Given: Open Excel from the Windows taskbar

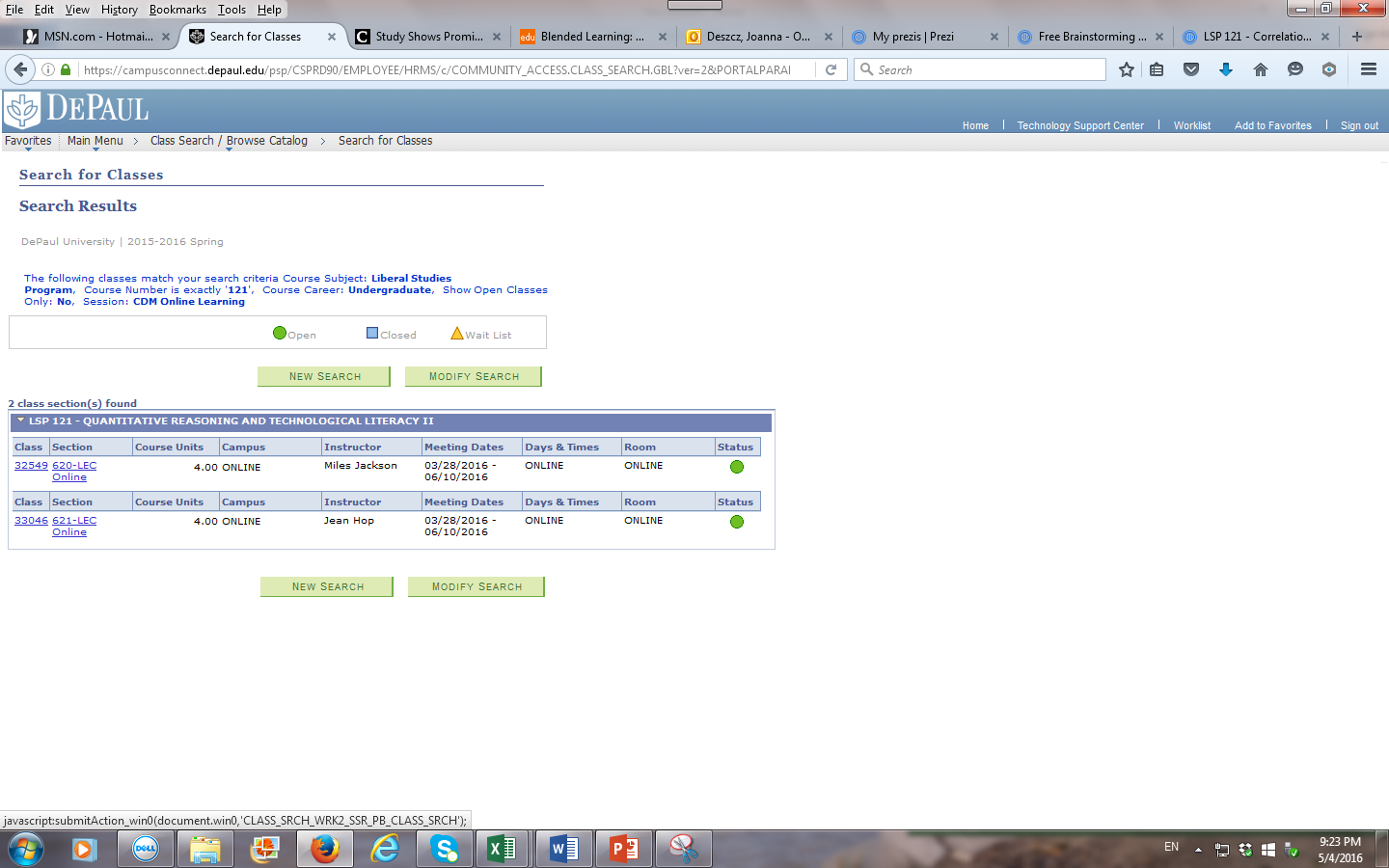Looking at the screenshot, I should [502, 849].
